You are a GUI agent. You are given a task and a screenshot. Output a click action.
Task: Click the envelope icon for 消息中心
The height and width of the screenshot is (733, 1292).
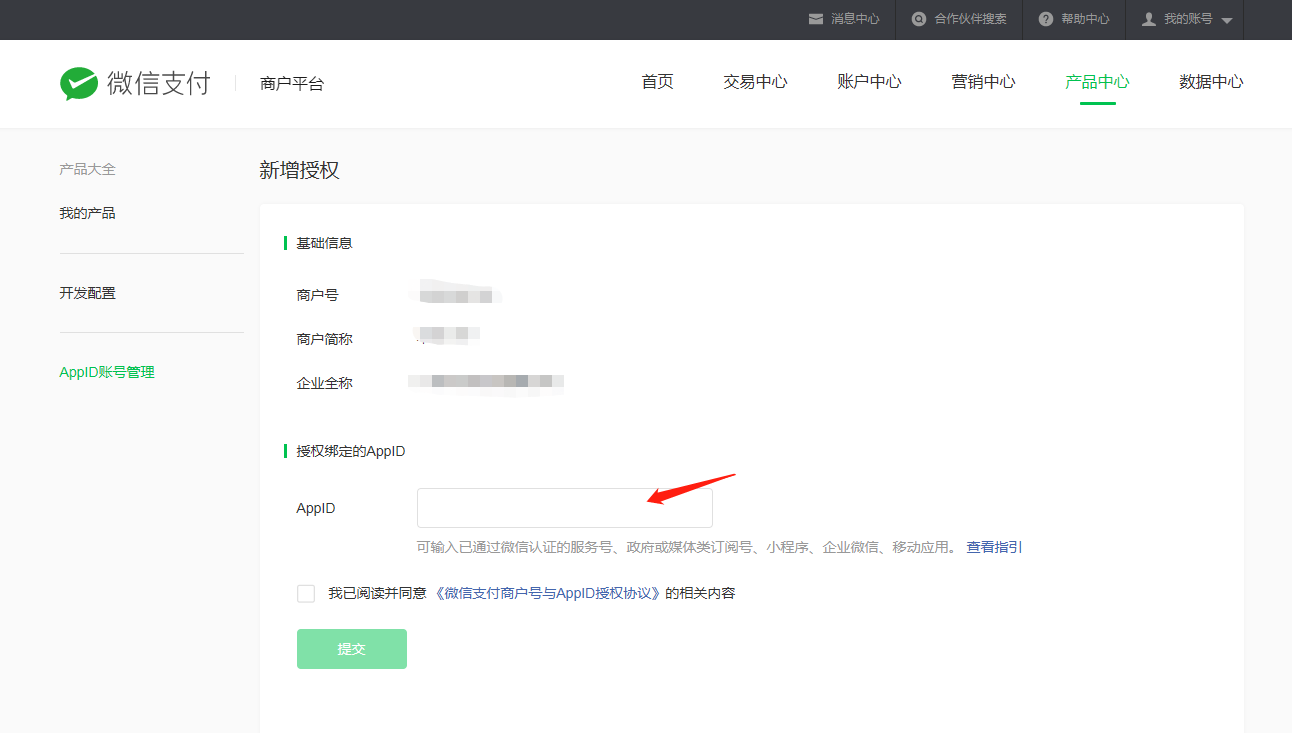pos(816,19)
